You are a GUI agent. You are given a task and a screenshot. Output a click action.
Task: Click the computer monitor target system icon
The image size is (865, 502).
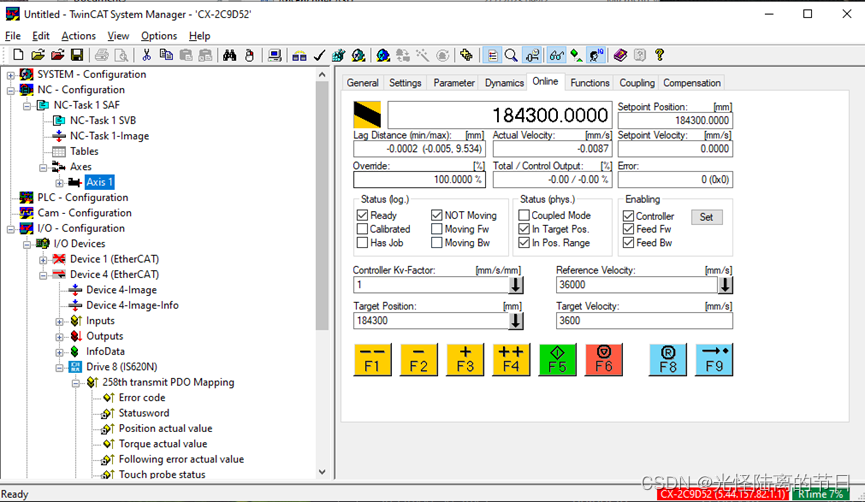click(274, 55)
